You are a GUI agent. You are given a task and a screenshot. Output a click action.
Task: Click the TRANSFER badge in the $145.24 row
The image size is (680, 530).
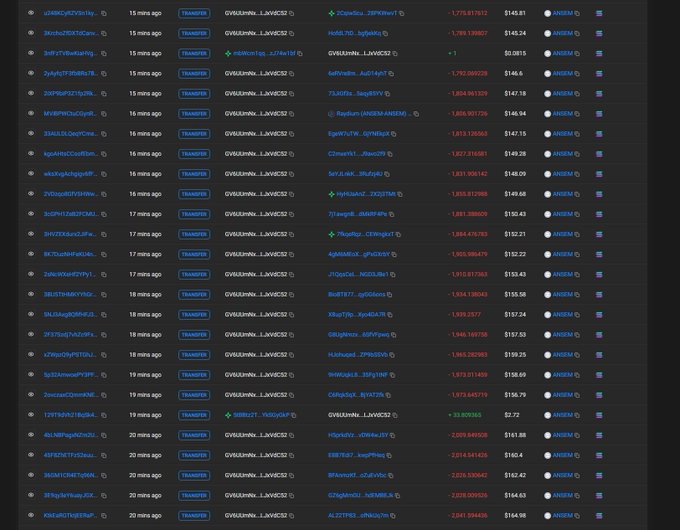pos(194,33)
